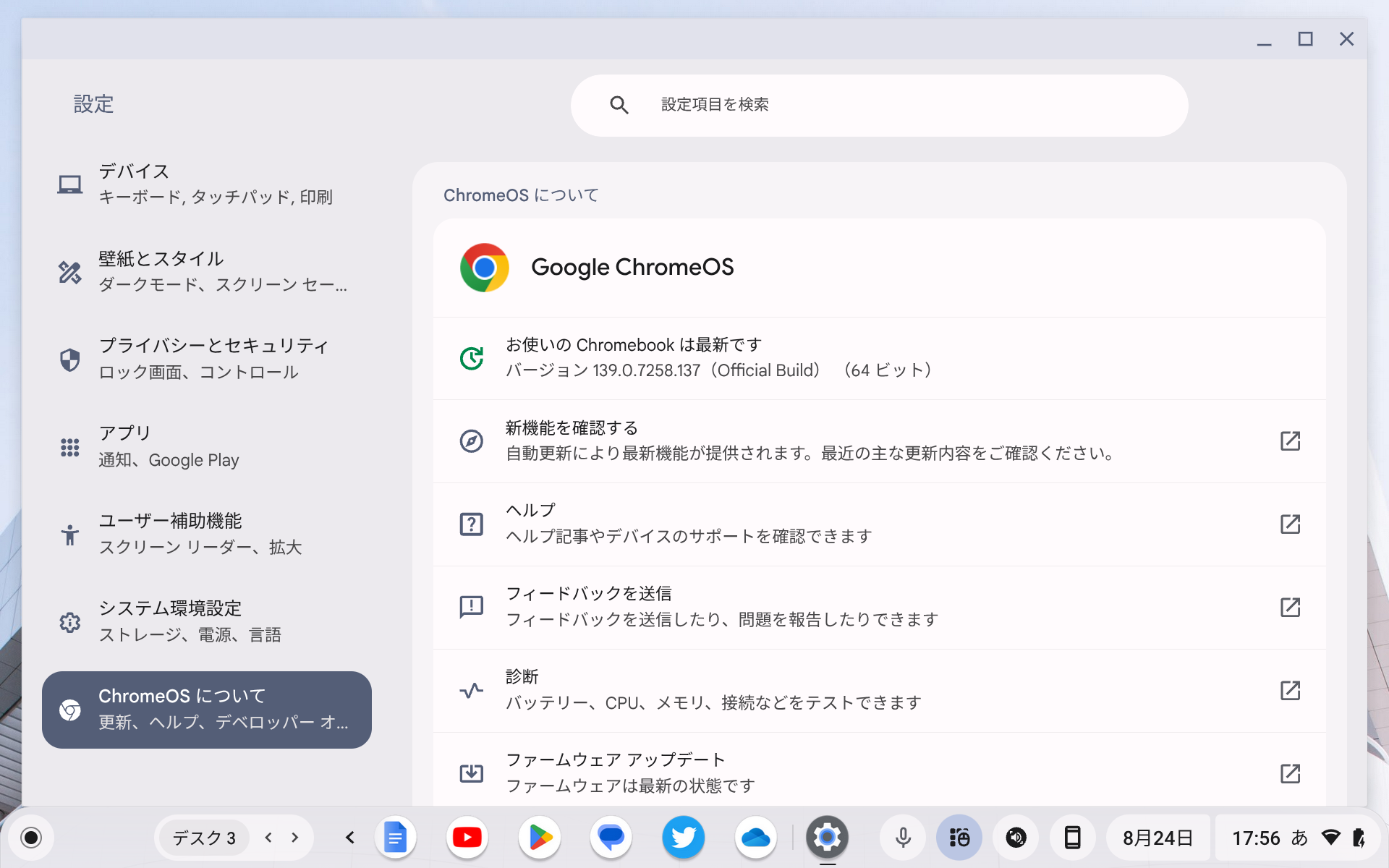Image resolution: width=1389 pixels, height=868 pixels.
Task: Open Twitter from the shelf
Action: [x=683, y=838]
